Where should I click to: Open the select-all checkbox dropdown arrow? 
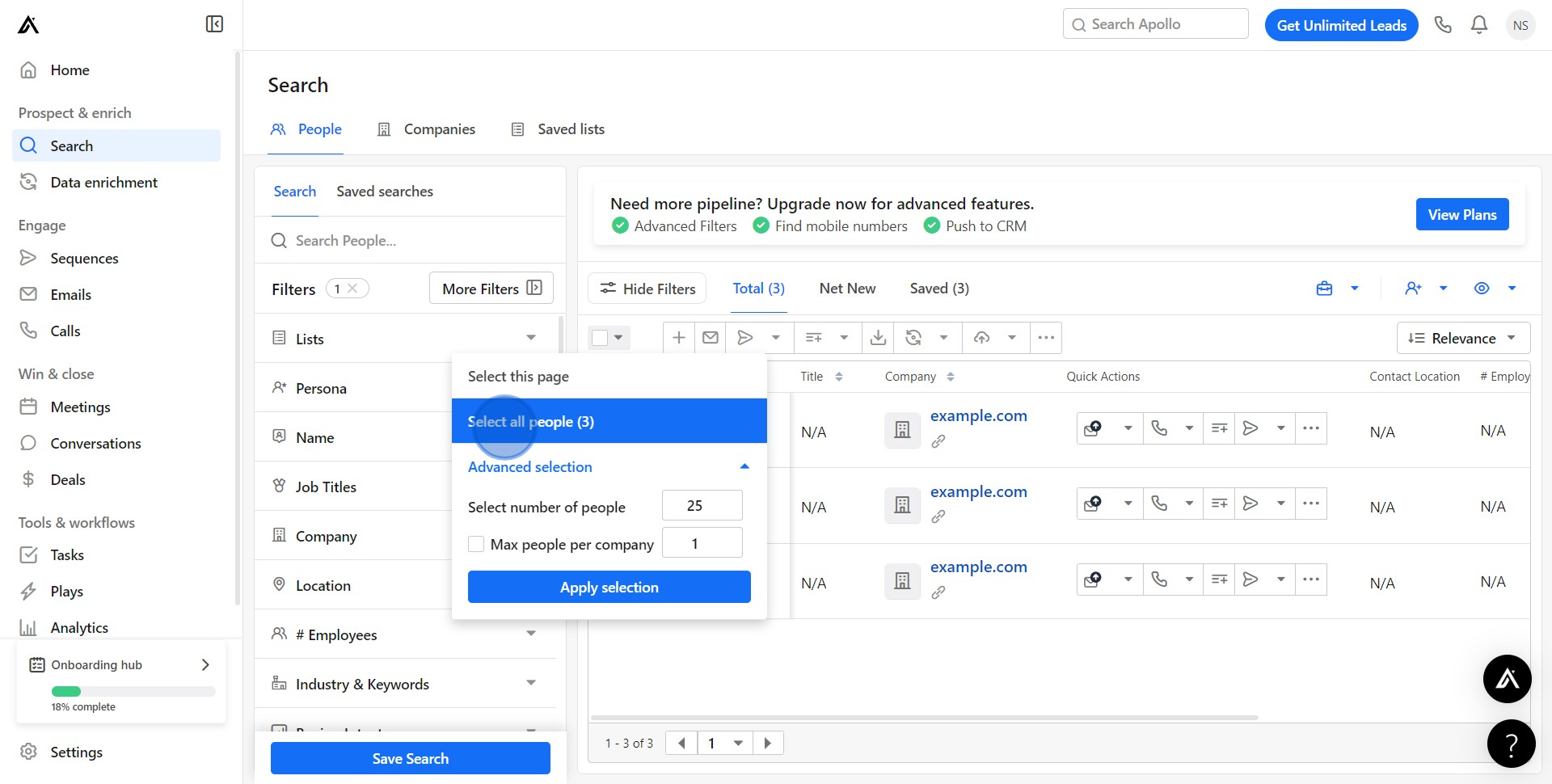[x=618, y=338]
